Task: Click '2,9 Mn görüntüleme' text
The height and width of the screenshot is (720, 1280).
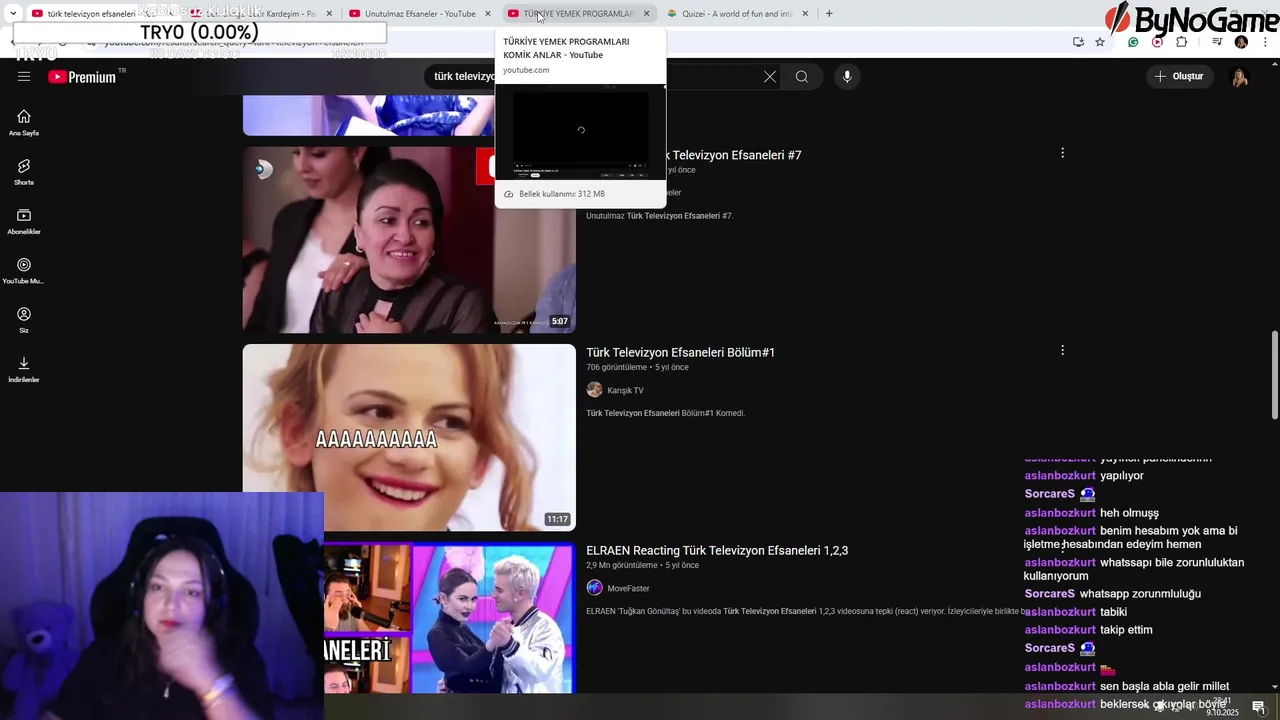Action: click(x=622, y=566)
